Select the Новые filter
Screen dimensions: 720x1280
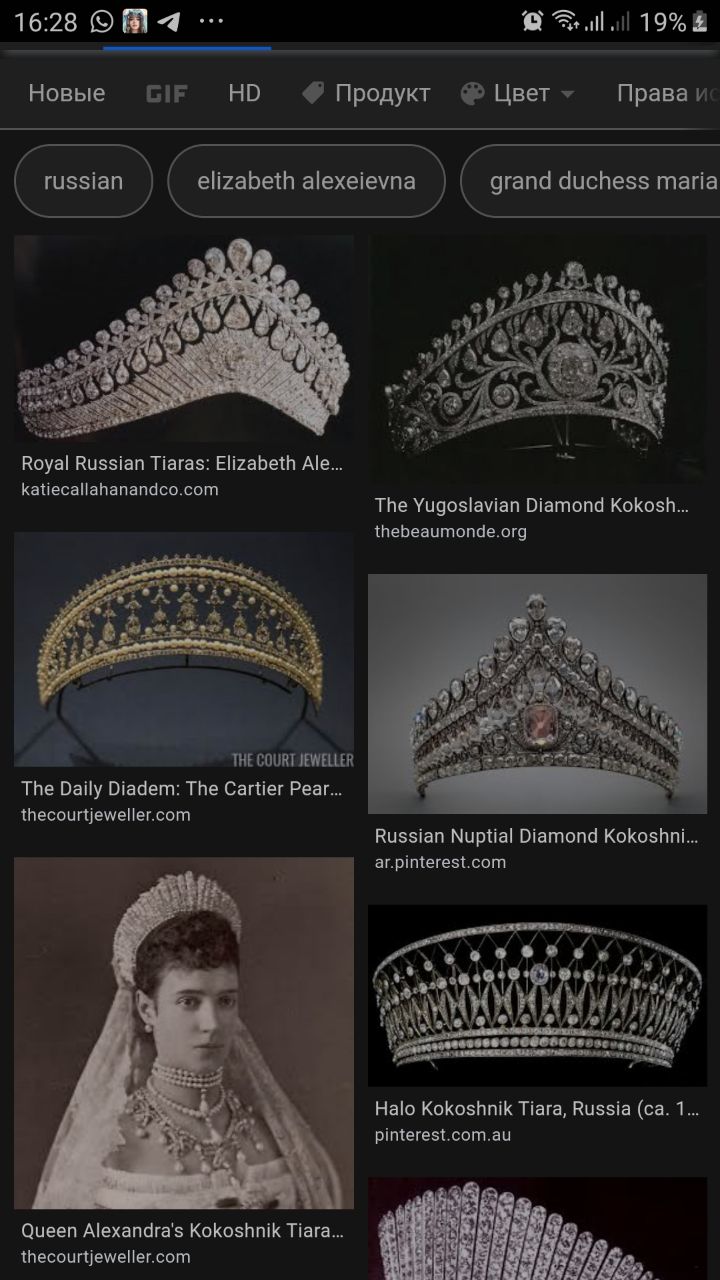coord(66,93)
